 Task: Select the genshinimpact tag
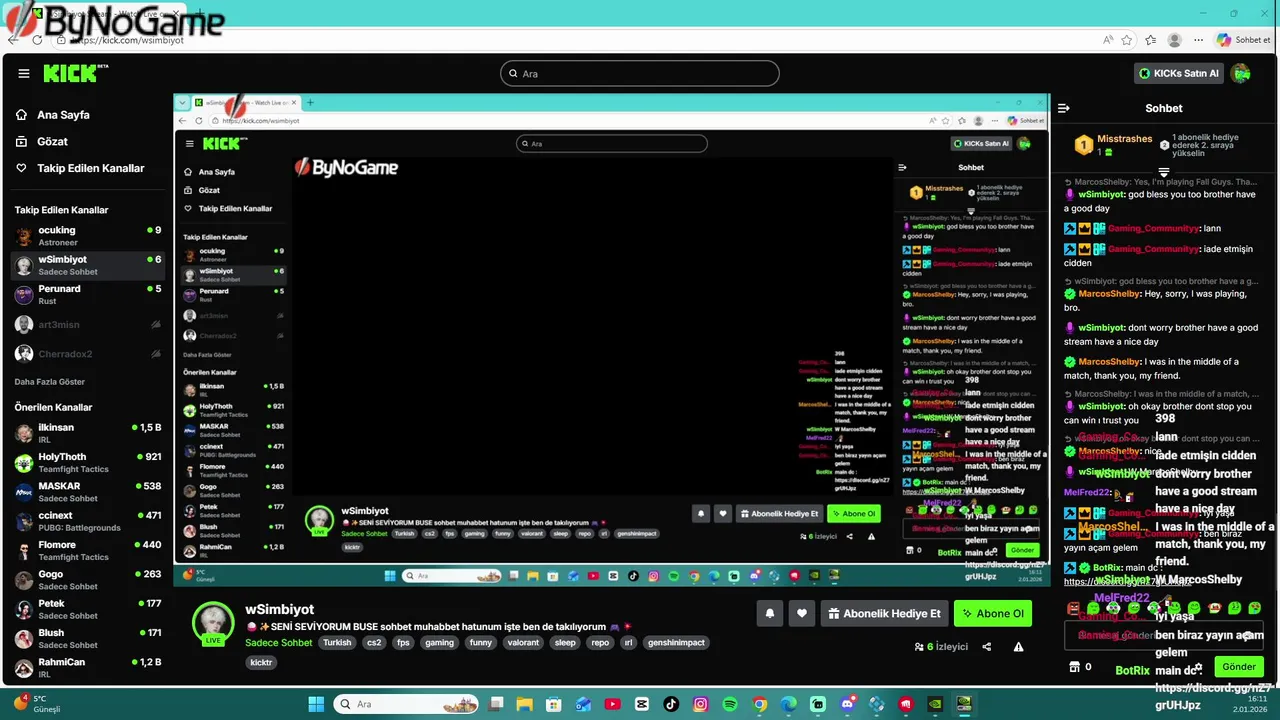[678, 642]
